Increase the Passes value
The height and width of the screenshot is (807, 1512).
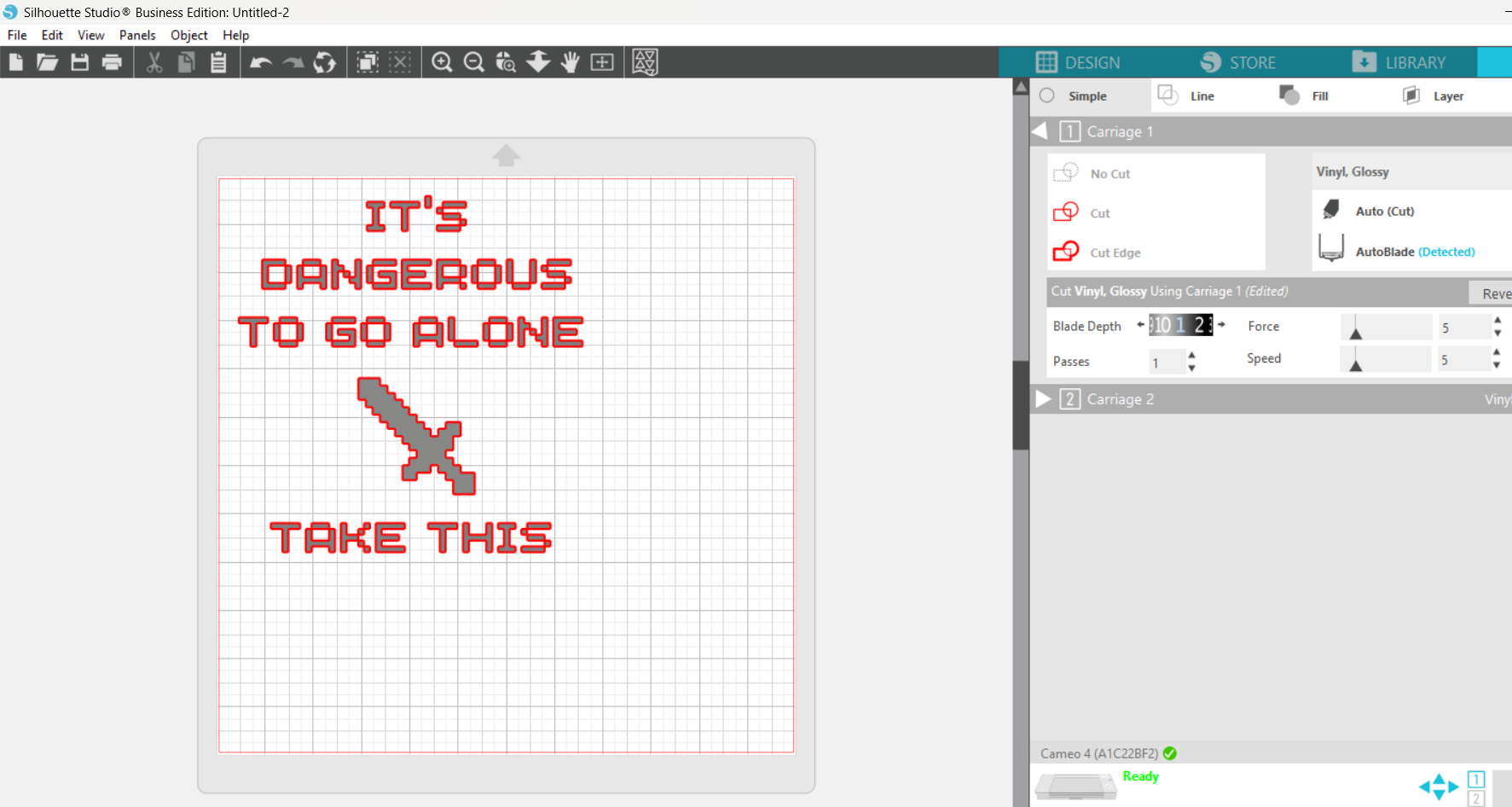click(1192, 355)
